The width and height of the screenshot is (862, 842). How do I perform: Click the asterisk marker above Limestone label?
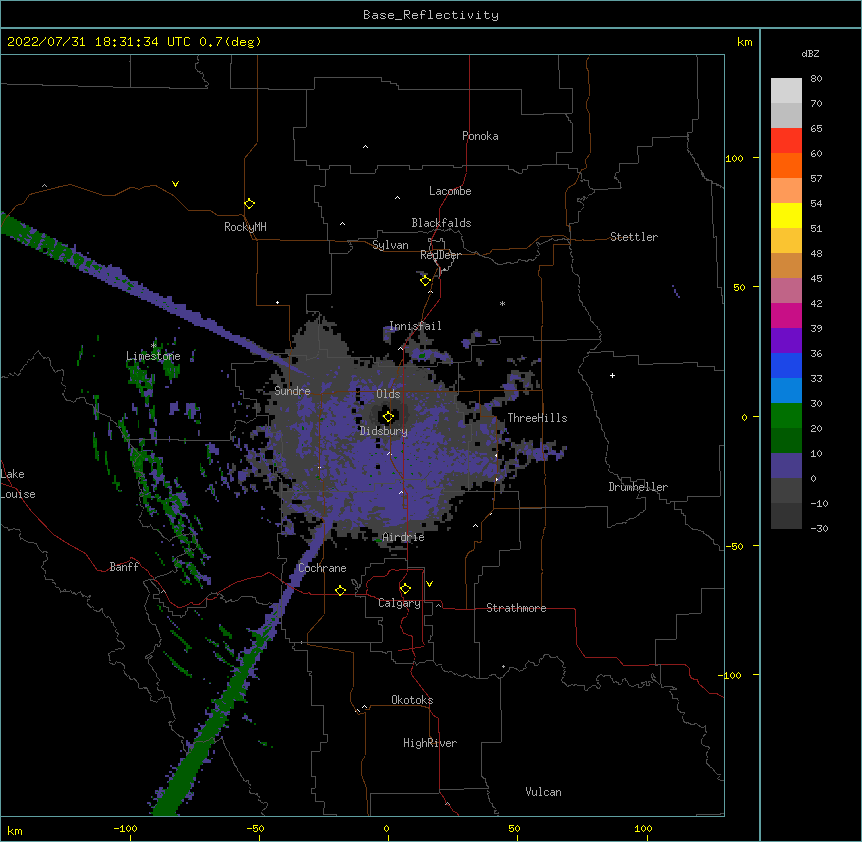click(153, 345)
